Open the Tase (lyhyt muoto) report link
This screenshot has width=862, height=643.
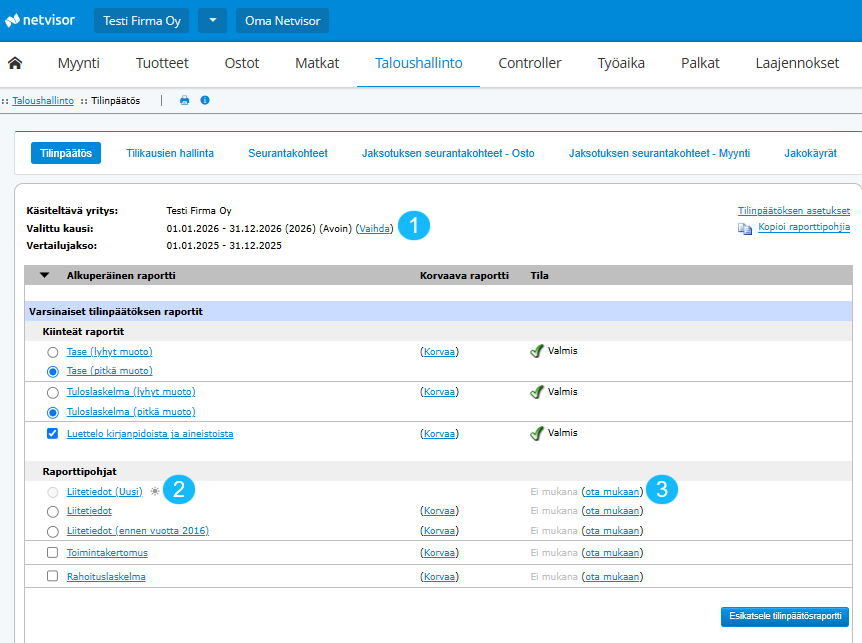tap(109, 352)
